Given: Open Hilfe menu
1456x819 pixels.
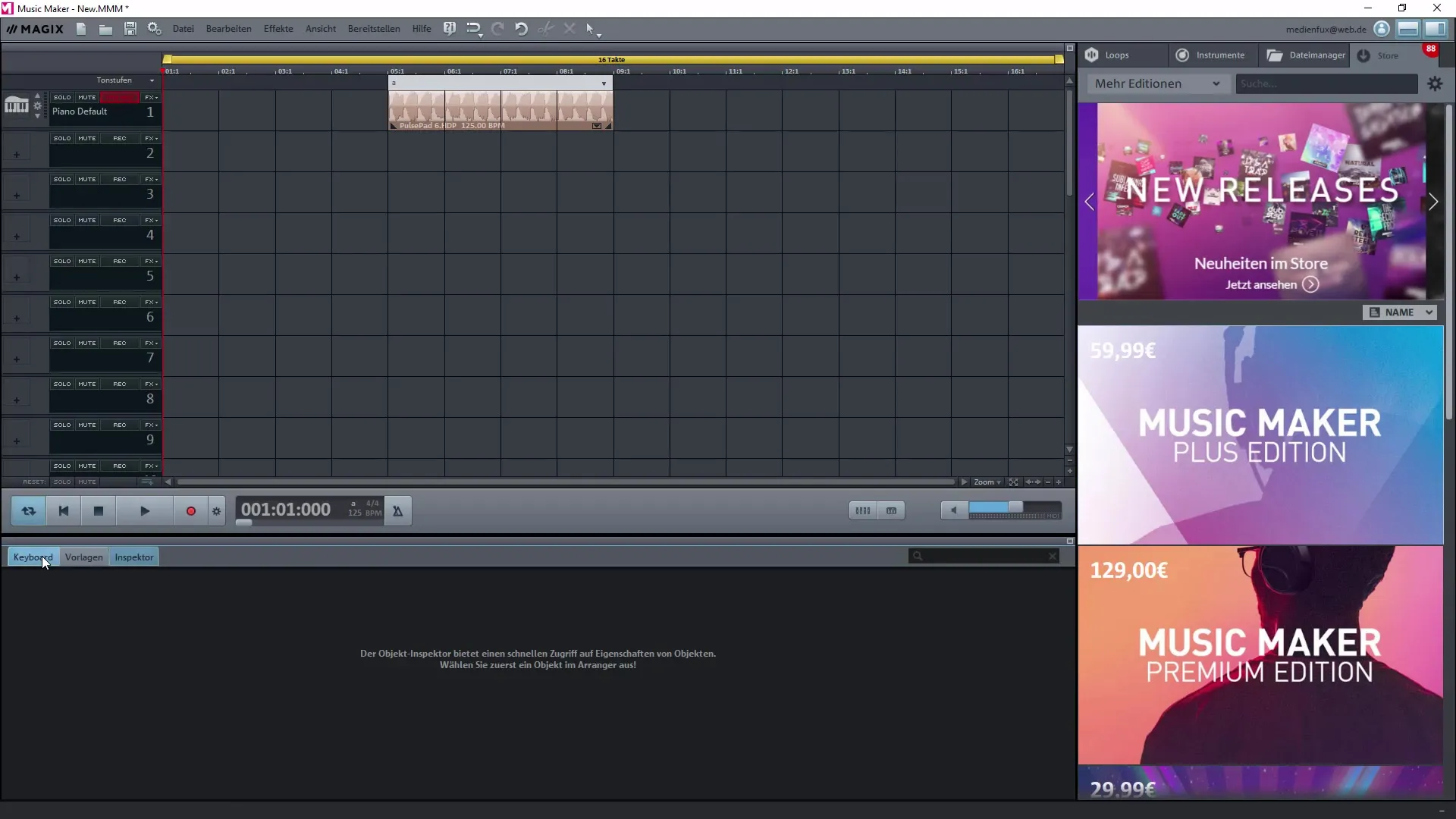Looking at the screenshot, I should pyautogui.click(x=422, y=29).
